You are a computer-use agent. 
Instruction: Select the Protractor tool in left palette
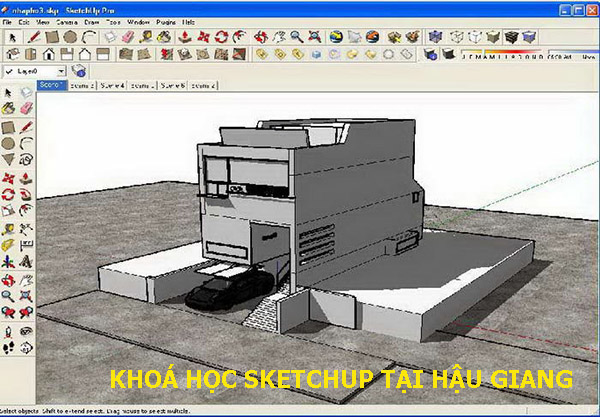pos(8,246)
